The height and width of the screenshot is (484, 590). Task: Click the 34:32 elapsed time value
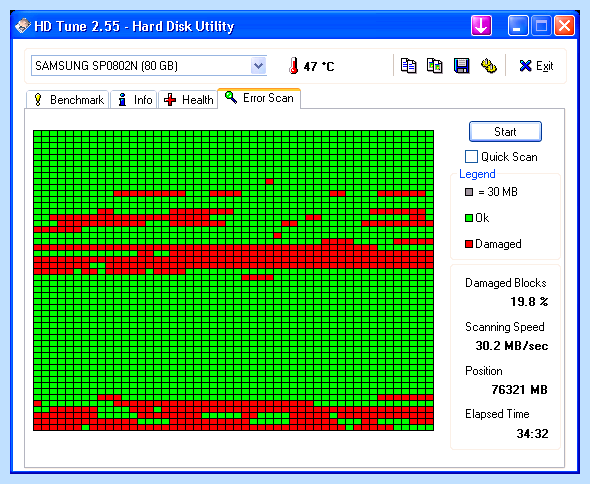532,434
